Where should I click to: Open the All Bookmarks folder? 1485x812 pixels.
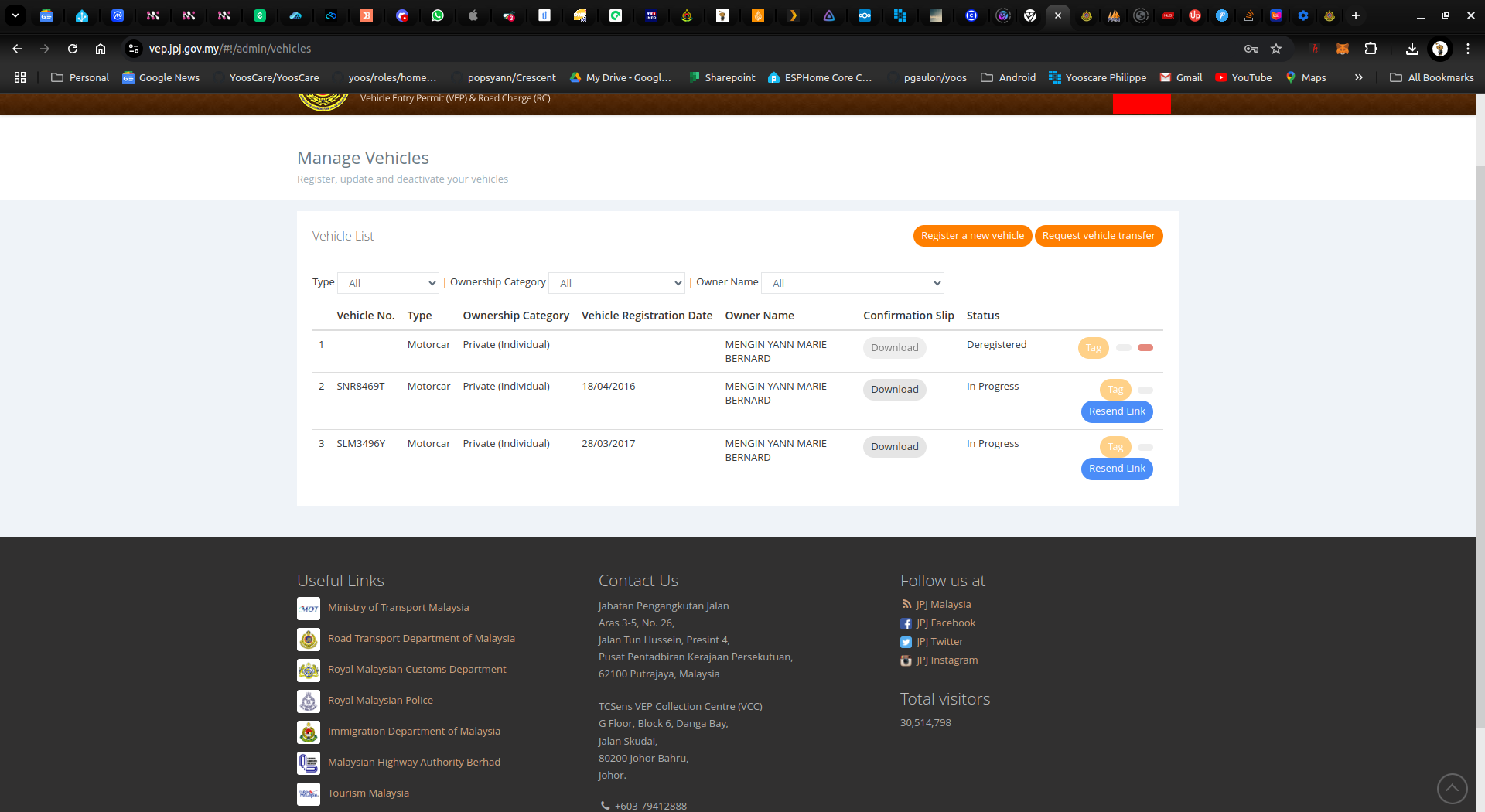click(x=1432, y=77)
